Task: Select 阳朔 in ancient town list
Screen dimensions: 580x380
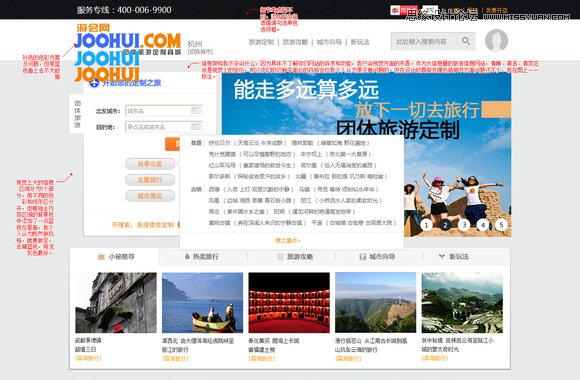Action: 279,212
